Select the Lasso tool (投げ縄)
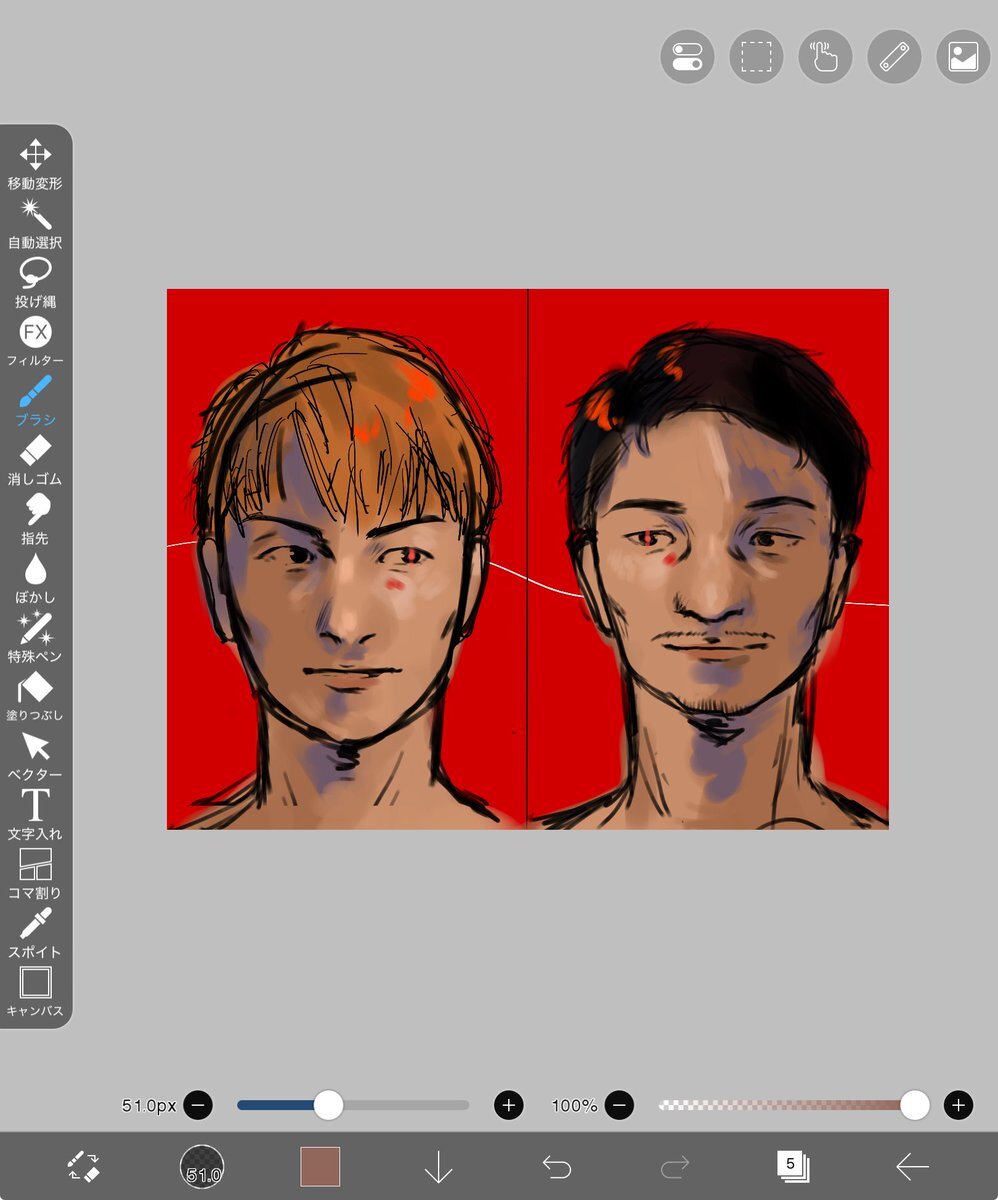 click(x=35, y=282)
